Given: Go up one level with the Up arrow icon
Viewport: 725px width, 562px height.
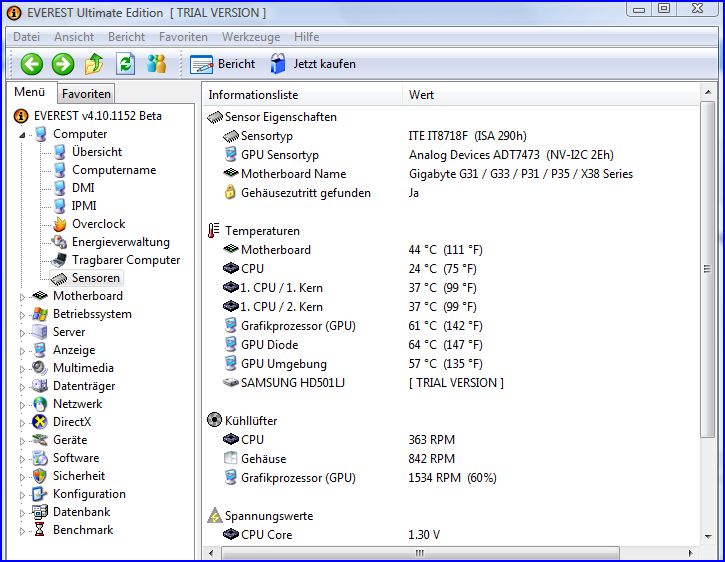Looking at the screenshot, I should (94, 64).
